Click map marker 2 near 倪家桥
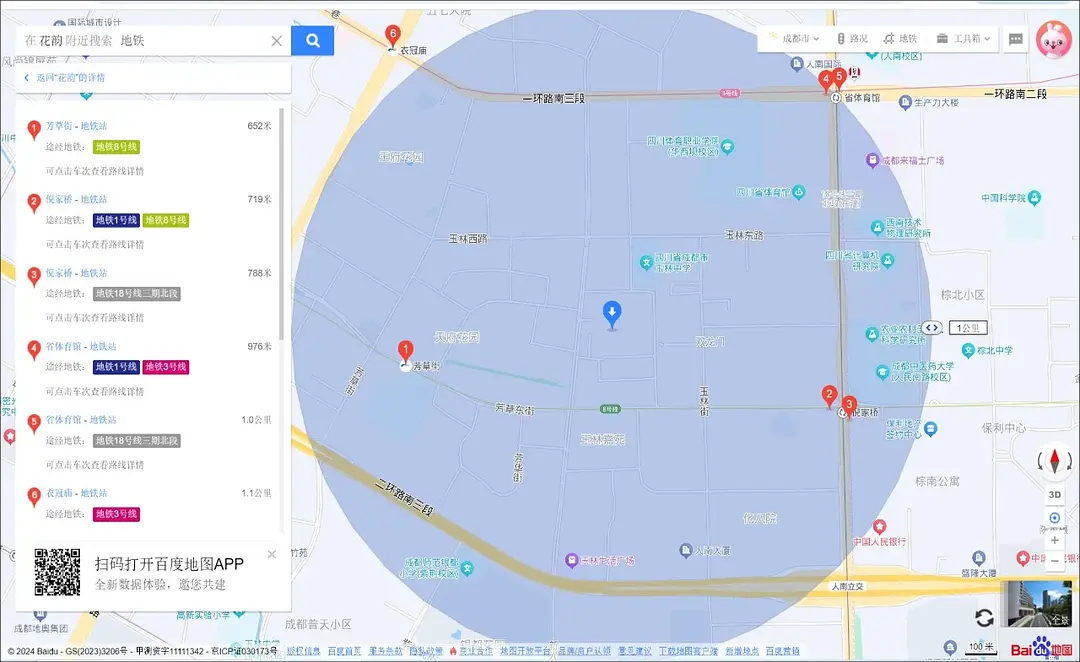Viewport: 1080px width, 662px height. [x=829, y=397]
